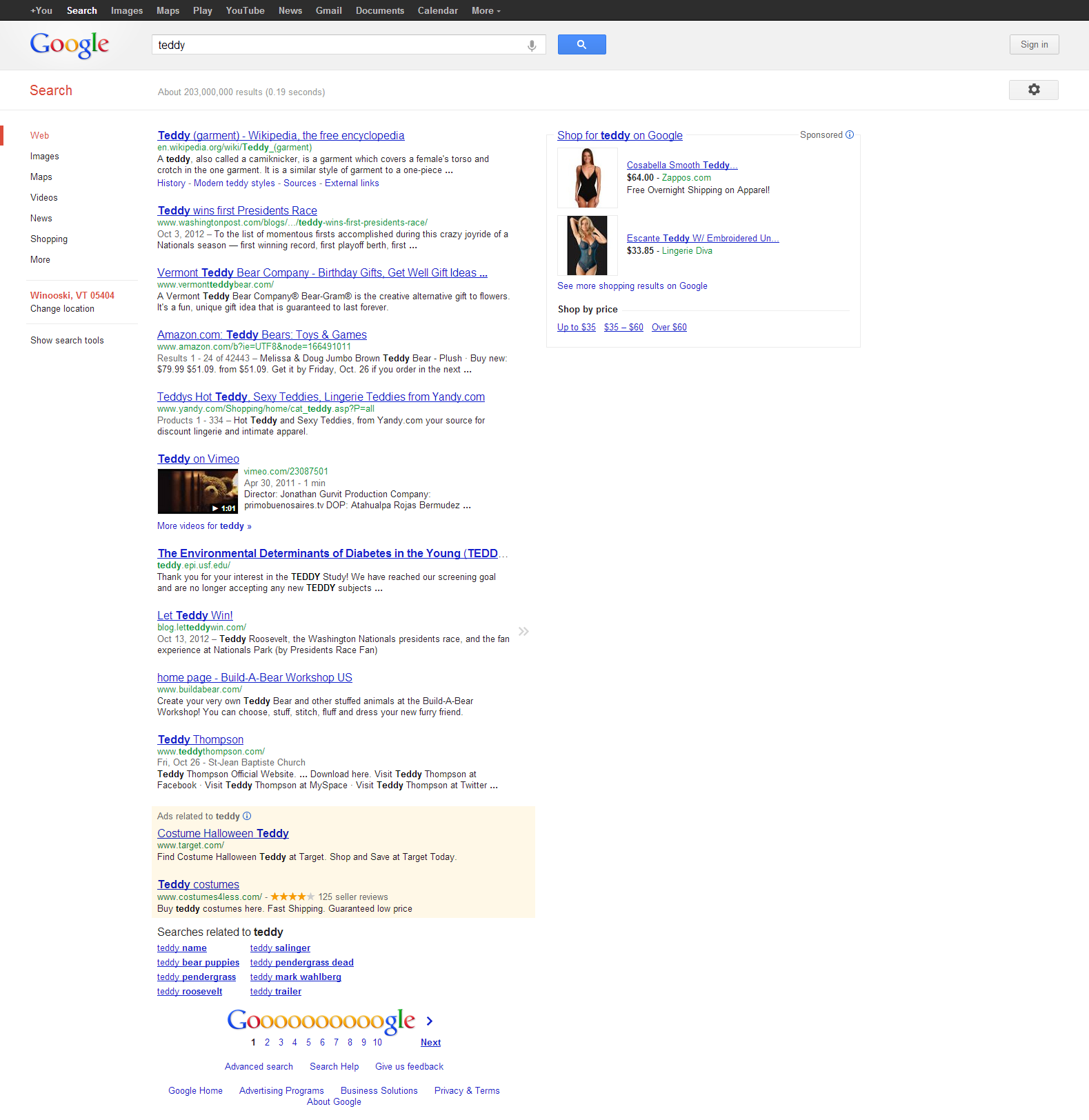Click See more shopping results on Google

[632, 286]
